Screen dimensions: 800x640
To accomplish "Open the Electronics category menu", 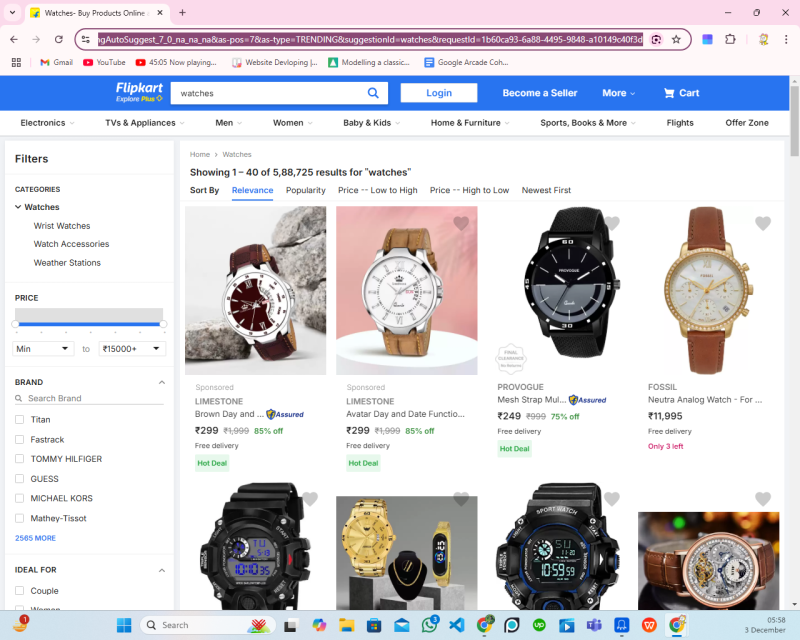I will (47, 123).
